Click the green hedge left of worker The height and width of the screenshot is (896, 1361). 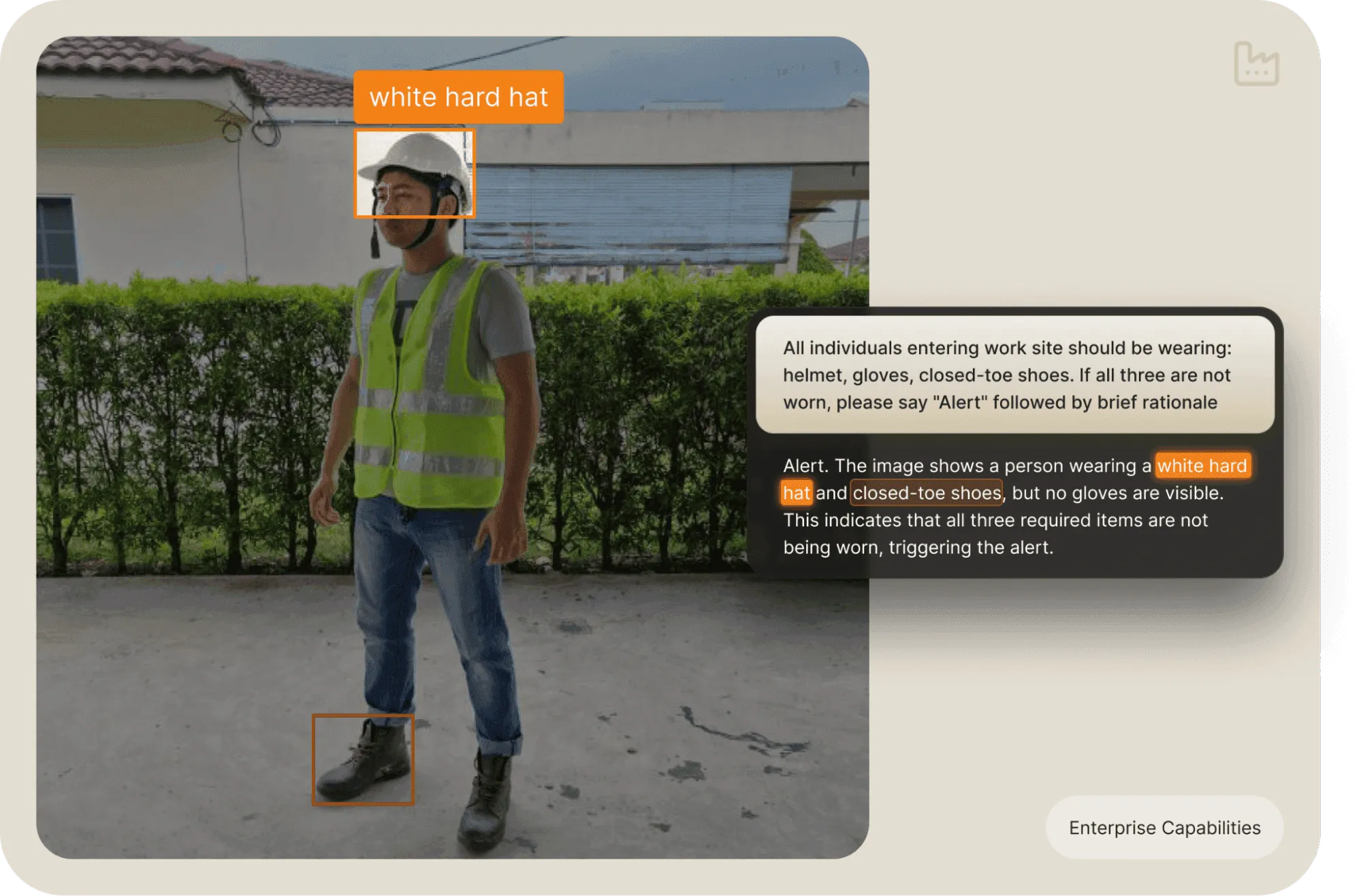tap(191, 409)
